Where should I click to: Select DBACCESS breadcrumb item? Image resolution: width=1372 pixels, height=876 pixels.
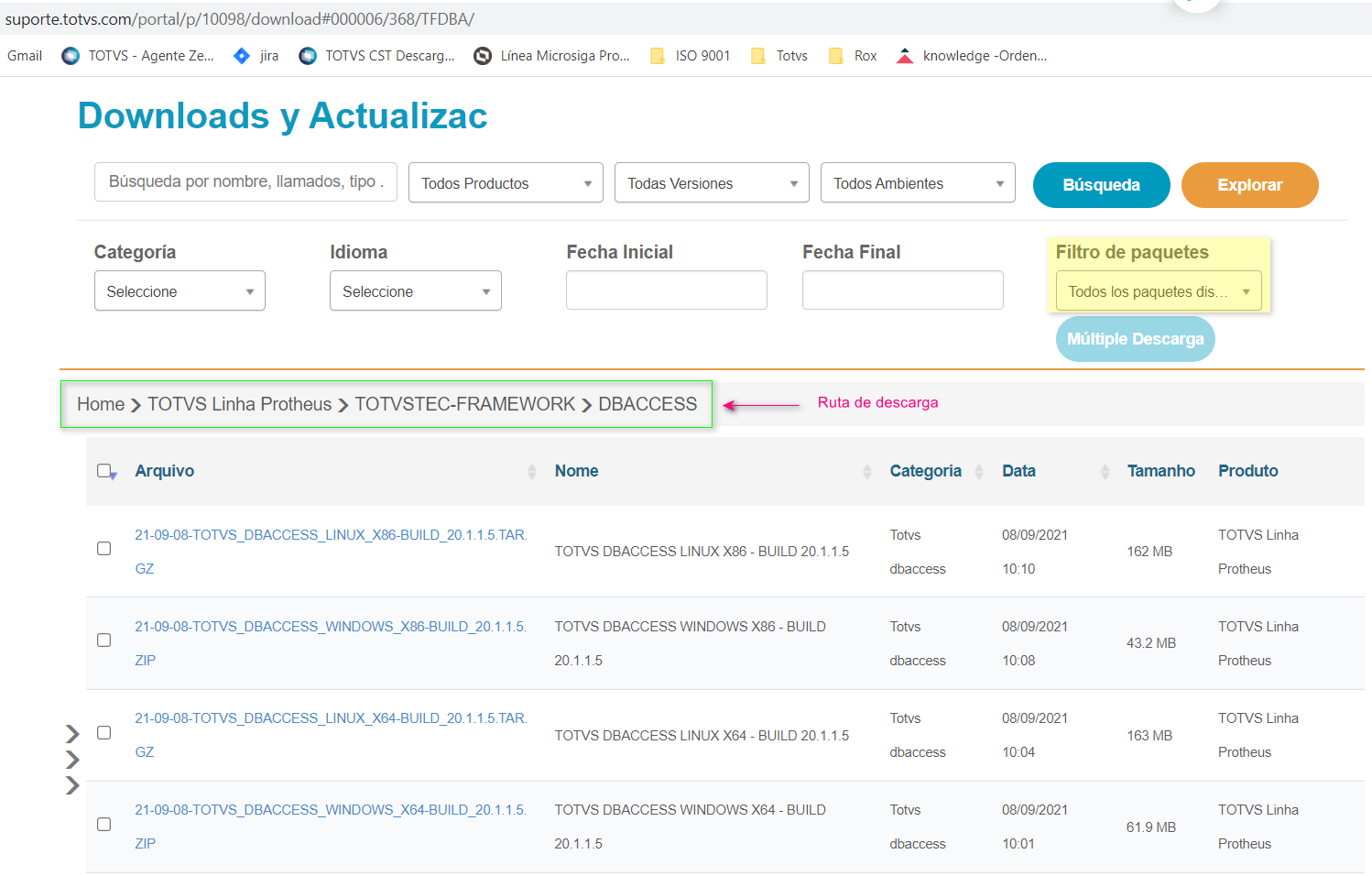click(x=648, y=404)
